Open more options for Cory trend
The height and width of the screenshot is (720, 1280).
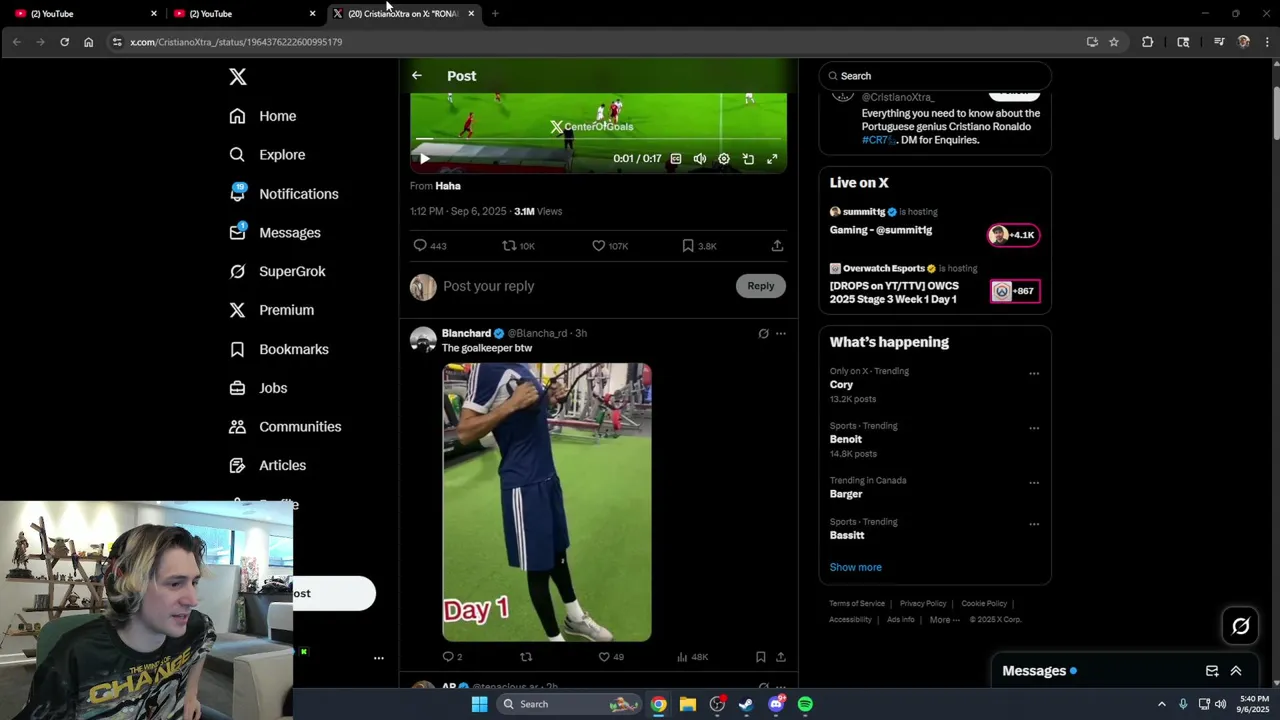pyautogui.click(x=1034, y=374)
